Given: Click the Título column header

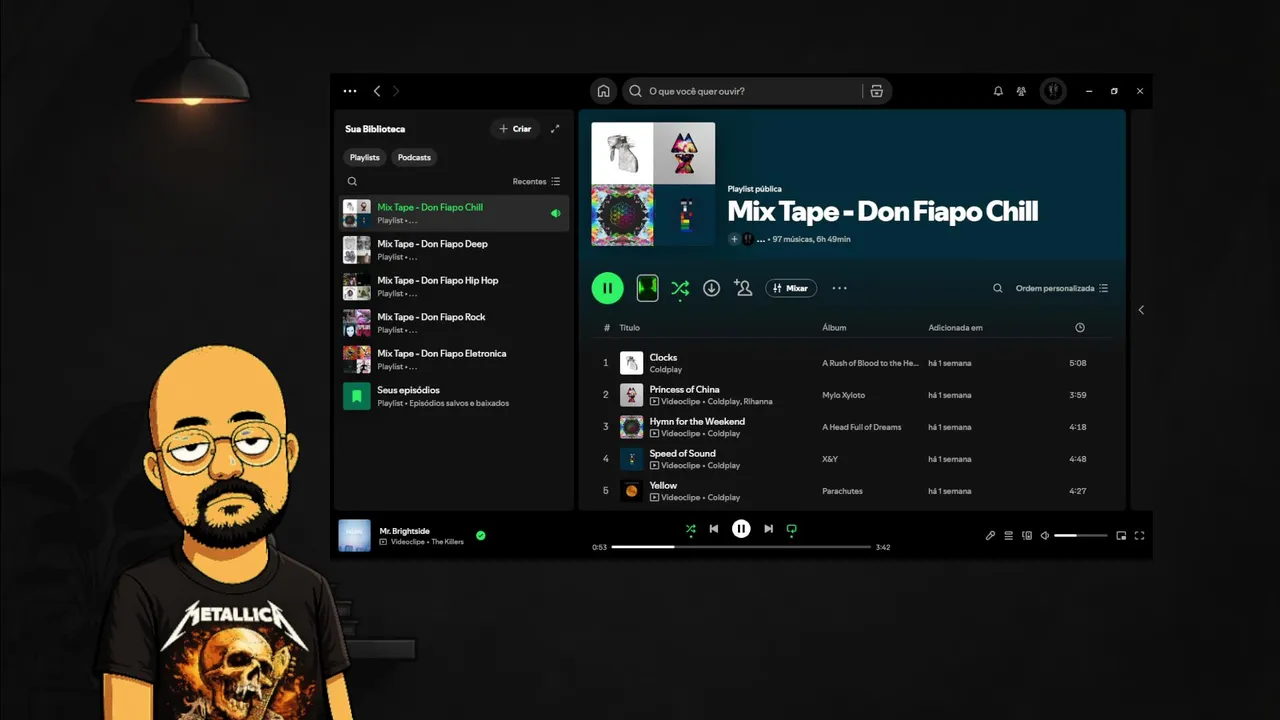Looking at the screenshot, I should [x=629, y=328].
